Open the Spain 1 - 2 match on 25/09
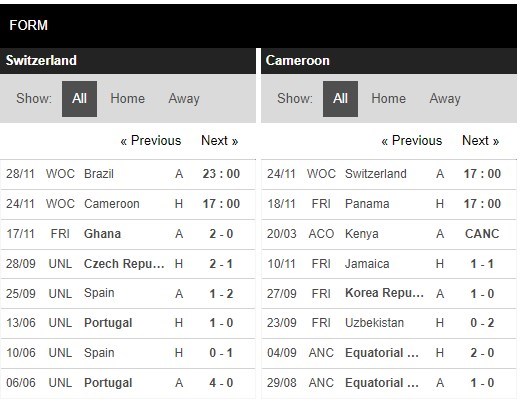Screen dimensions: 523x407 click(x=128, y=294)
